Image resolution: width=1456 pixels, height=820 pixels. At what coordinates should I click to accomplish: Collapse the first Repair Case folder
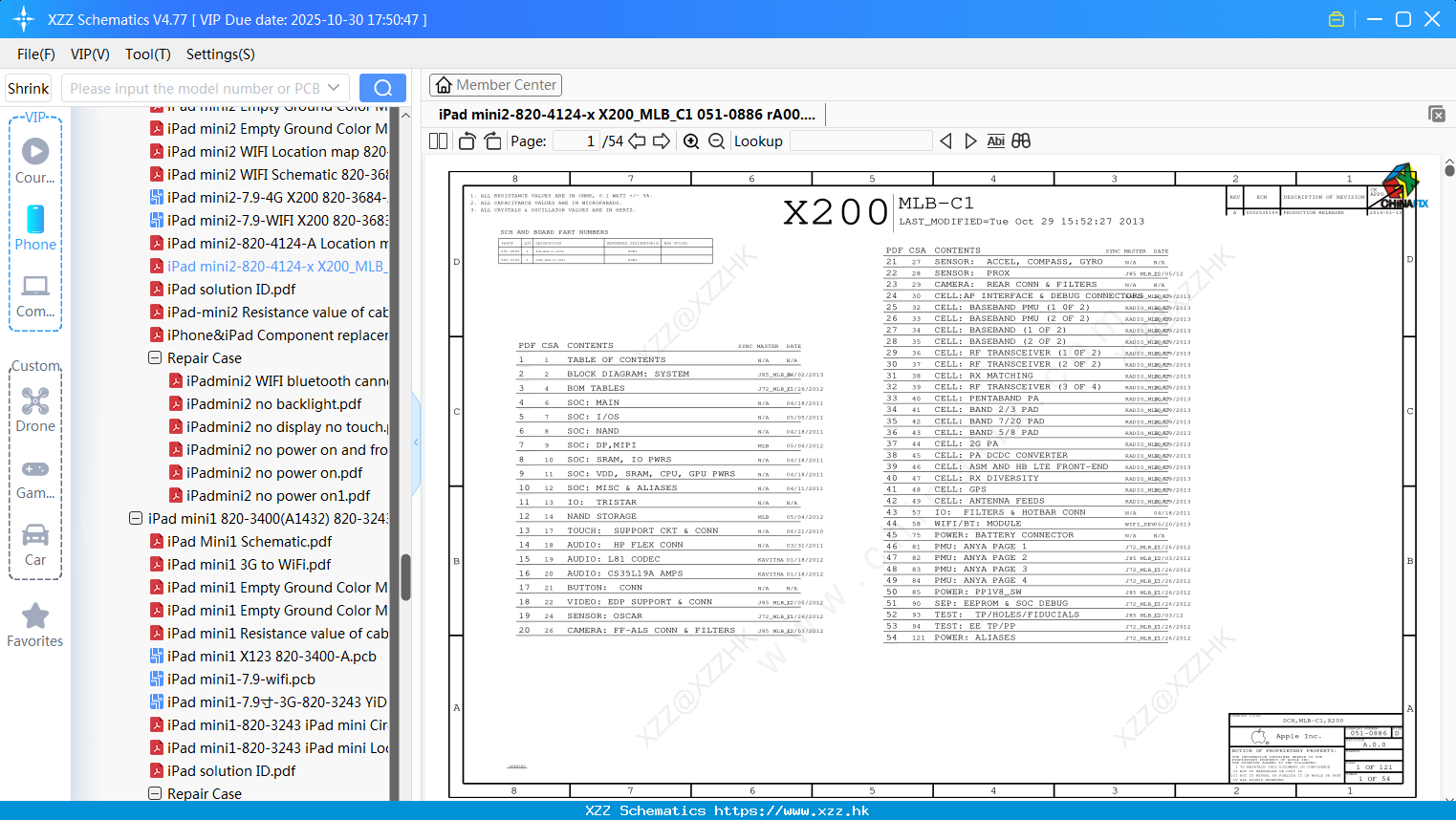155,357
